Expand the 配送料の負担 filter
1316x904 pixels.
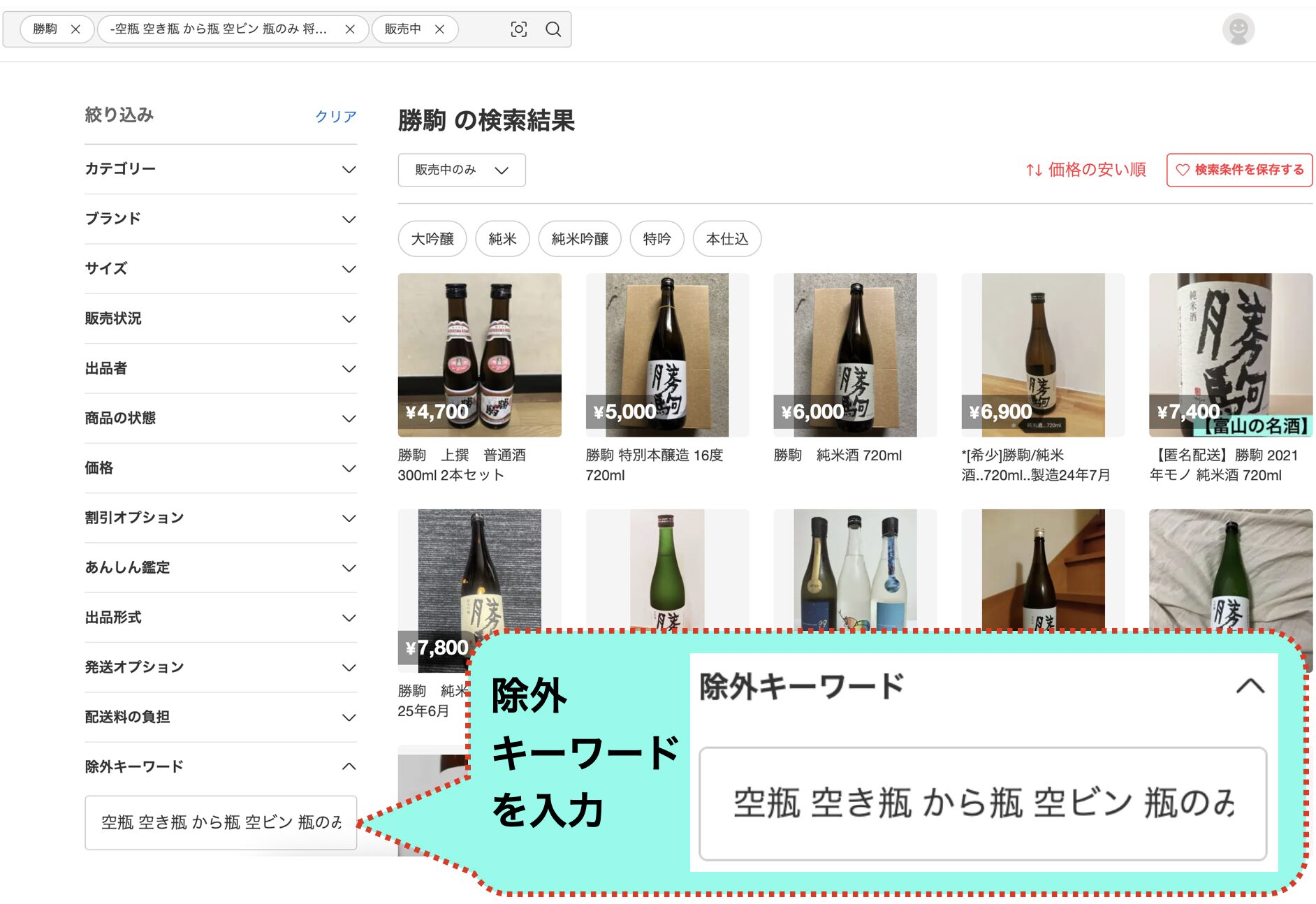tap(221, 717)
